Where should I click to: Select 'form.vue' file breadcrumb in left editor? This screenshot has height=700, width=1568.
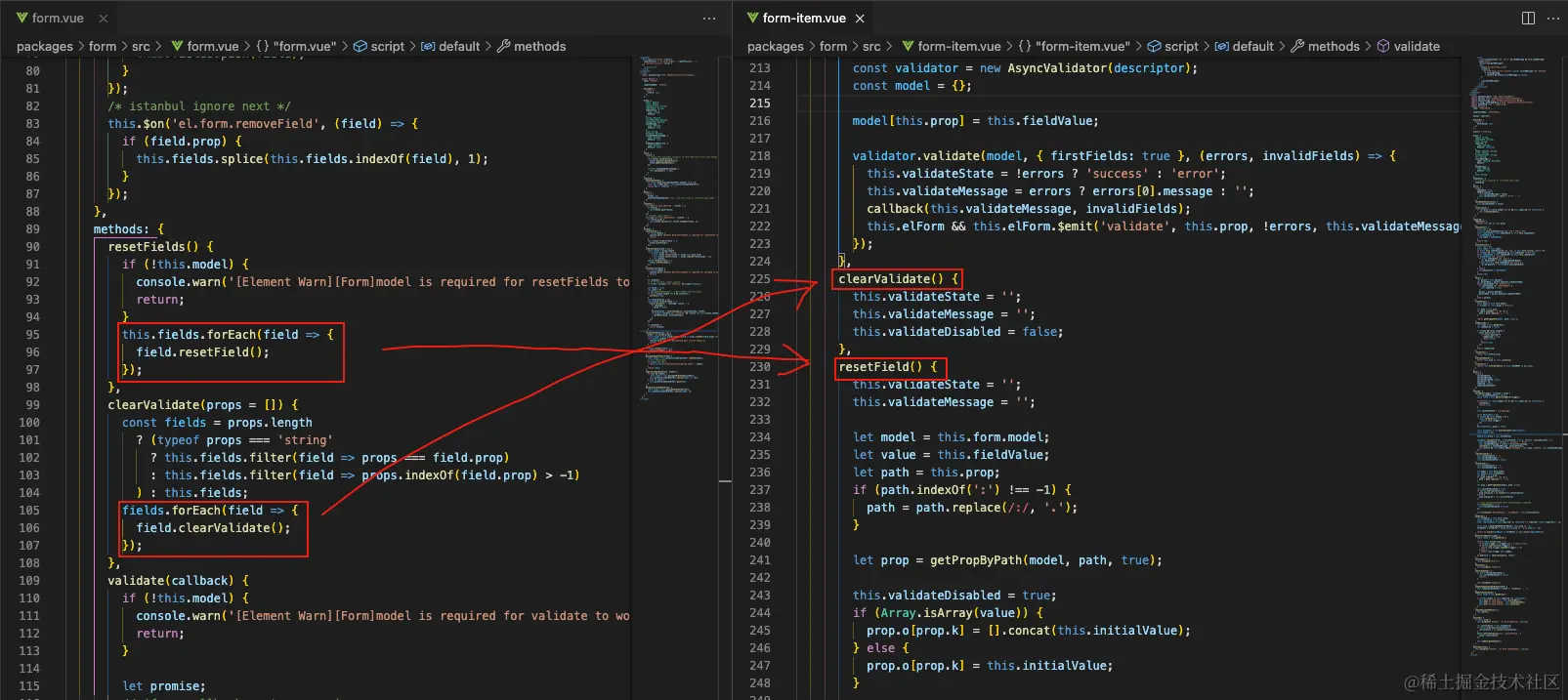tap(213, 46)
